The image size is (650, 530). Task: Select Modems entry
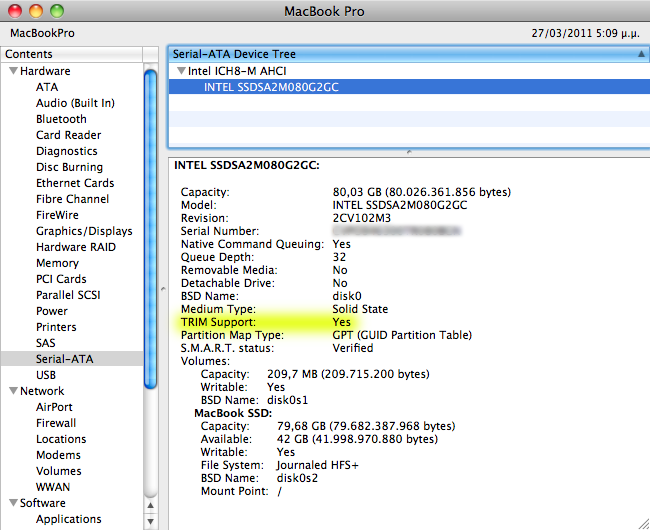tap(58, 455)
